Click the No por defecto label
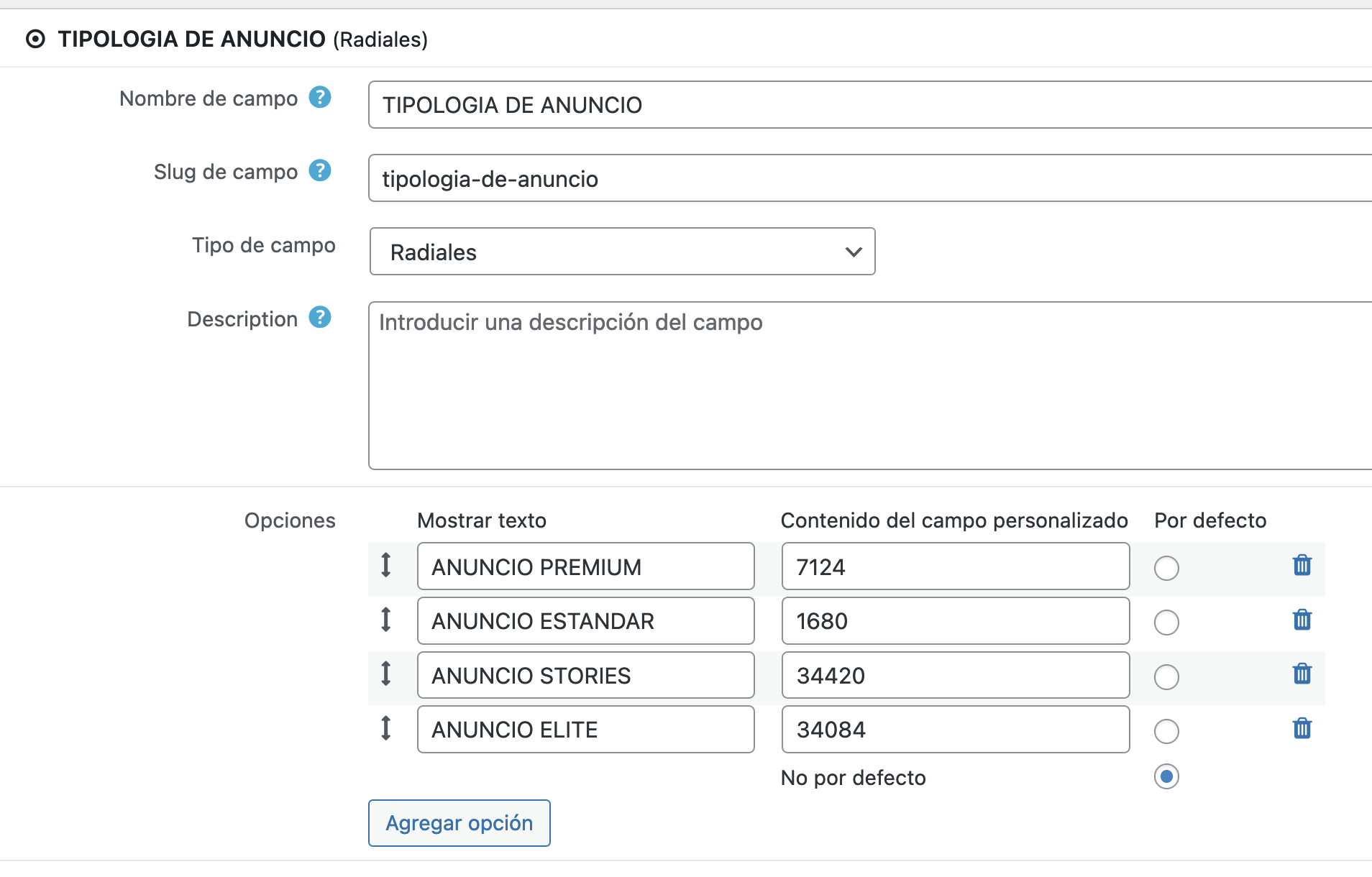 [x=853, y=778]
